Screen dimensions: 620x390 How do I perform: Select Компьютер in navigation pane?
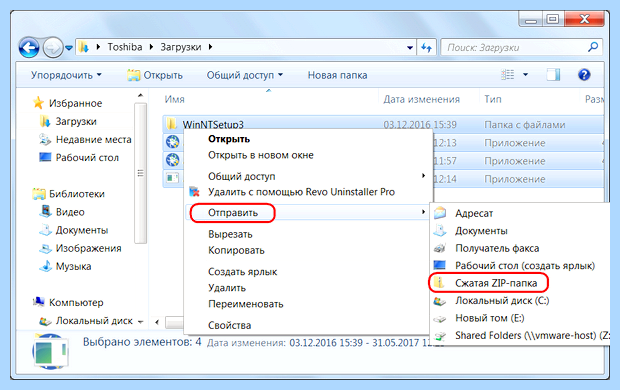(x=68, y=303)
